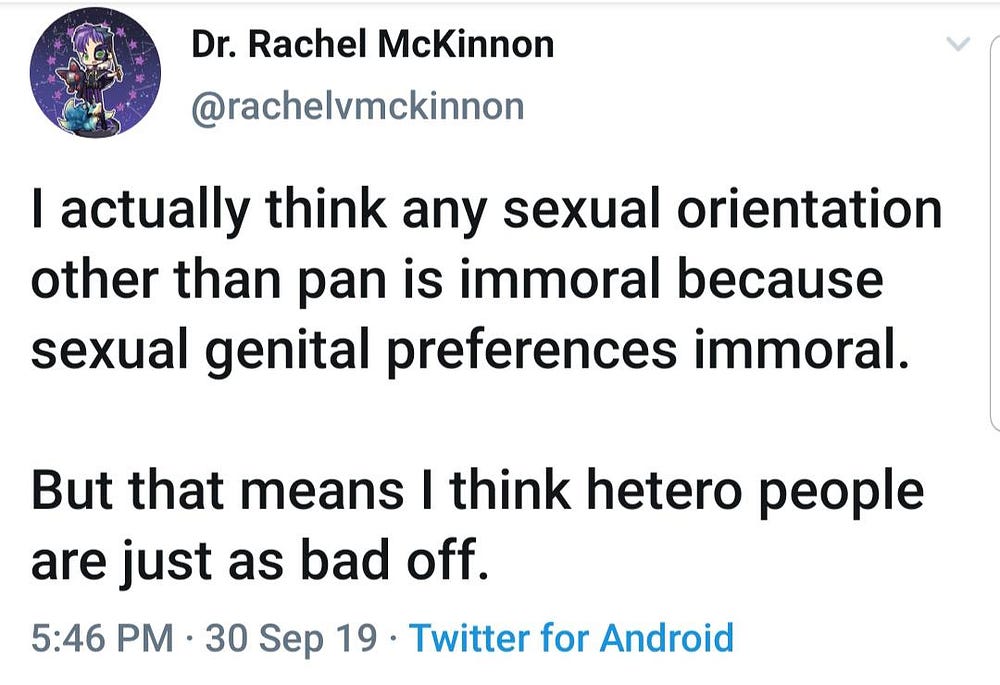Click the "other than pan is immoral because" line
The image size is (1000, 685).
pyautogui.click(x=457, y=281)
